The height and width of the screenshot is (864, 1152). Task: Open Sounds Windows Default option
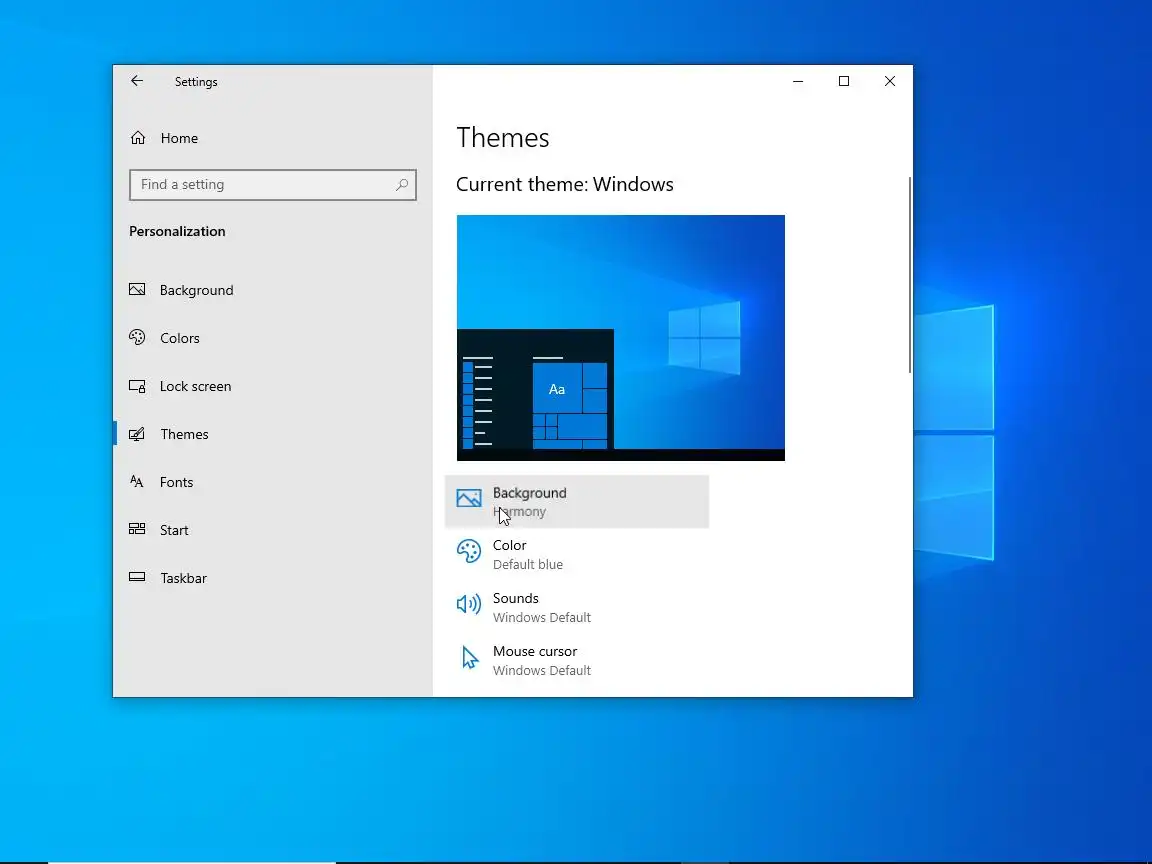point(577,608)
